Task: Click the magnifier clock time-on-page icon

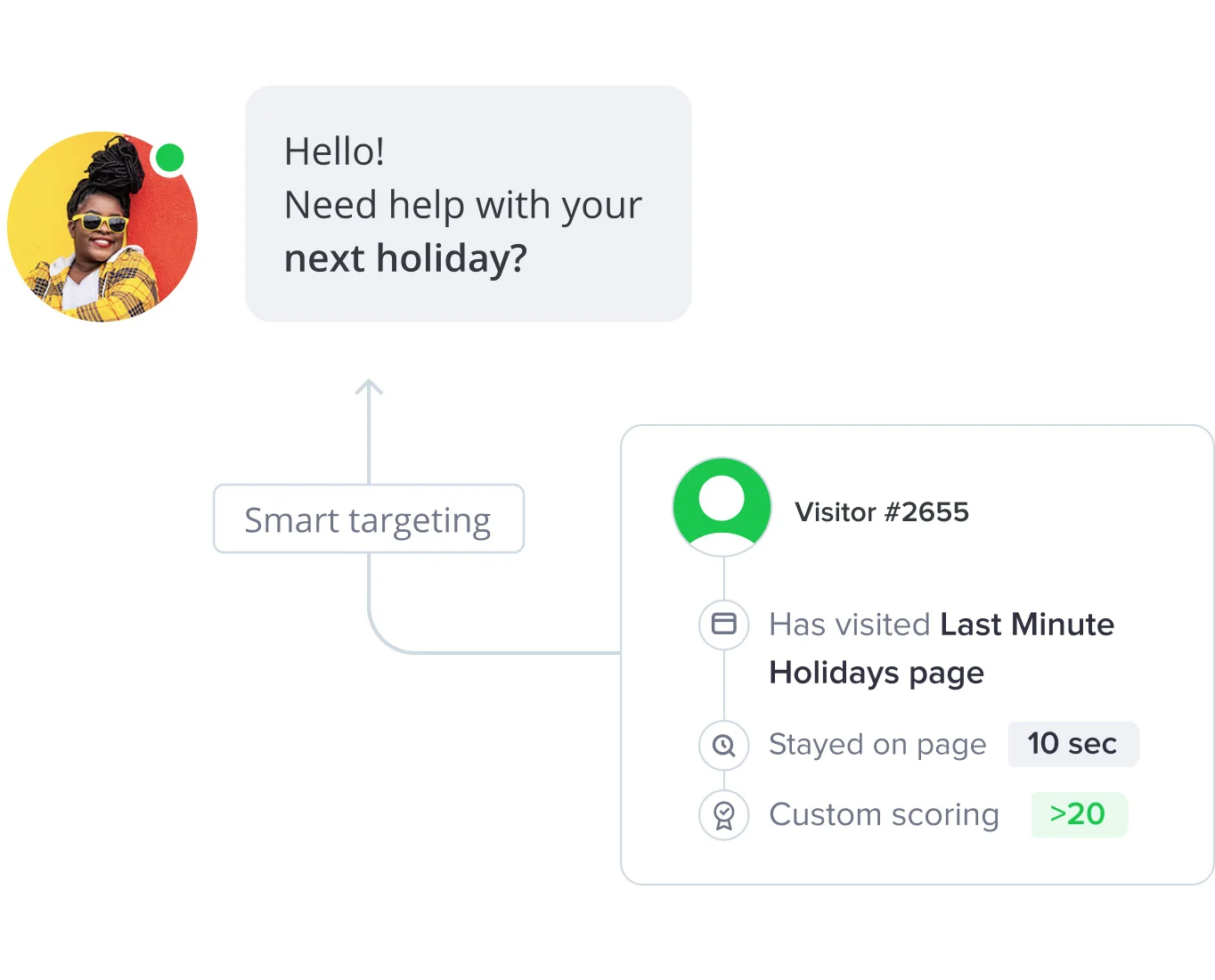Action: [x=724, y=745]
